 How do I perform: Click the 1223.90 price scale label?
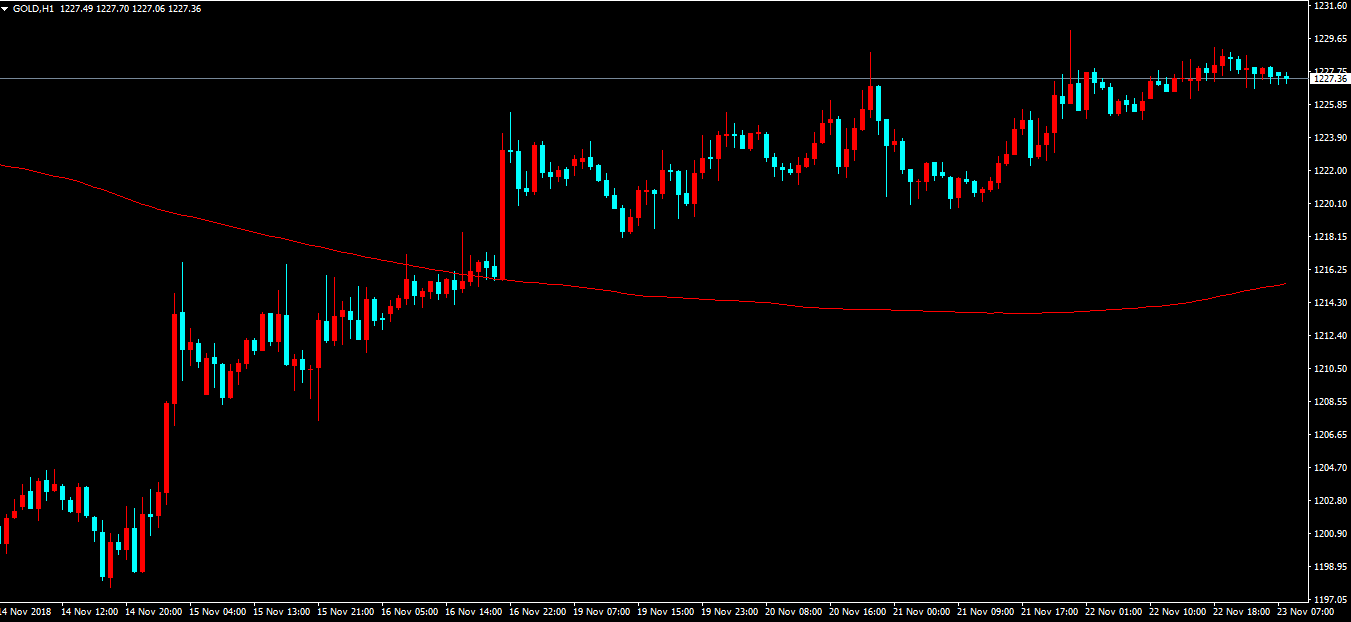[x=1329, y=138]
